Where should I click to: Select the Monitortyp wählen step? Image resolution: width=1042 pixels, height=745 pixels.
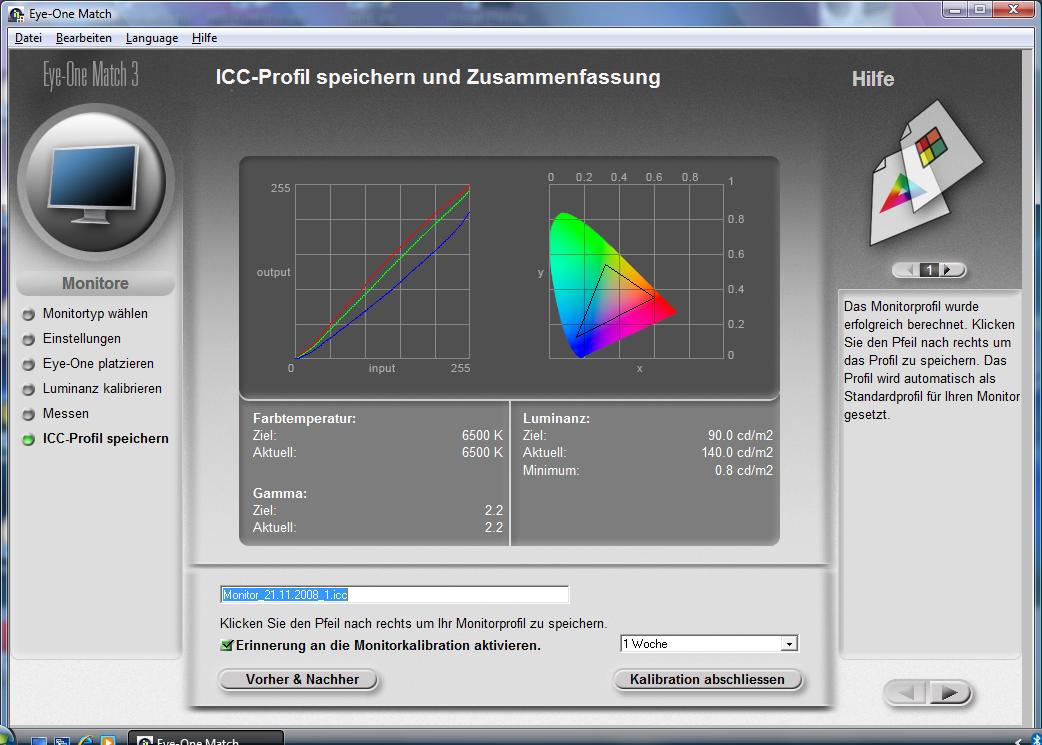[x=95, y=314]
